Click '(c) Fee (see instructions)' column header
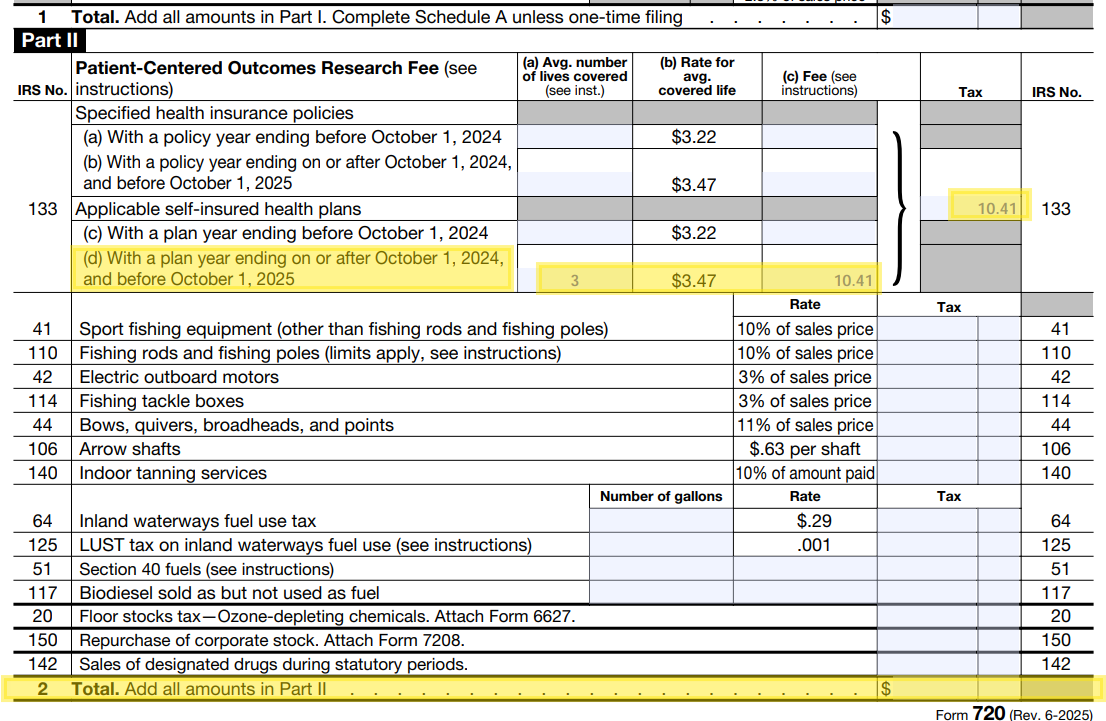Viewport: 1106px width, 721px height. click(820, 83)
